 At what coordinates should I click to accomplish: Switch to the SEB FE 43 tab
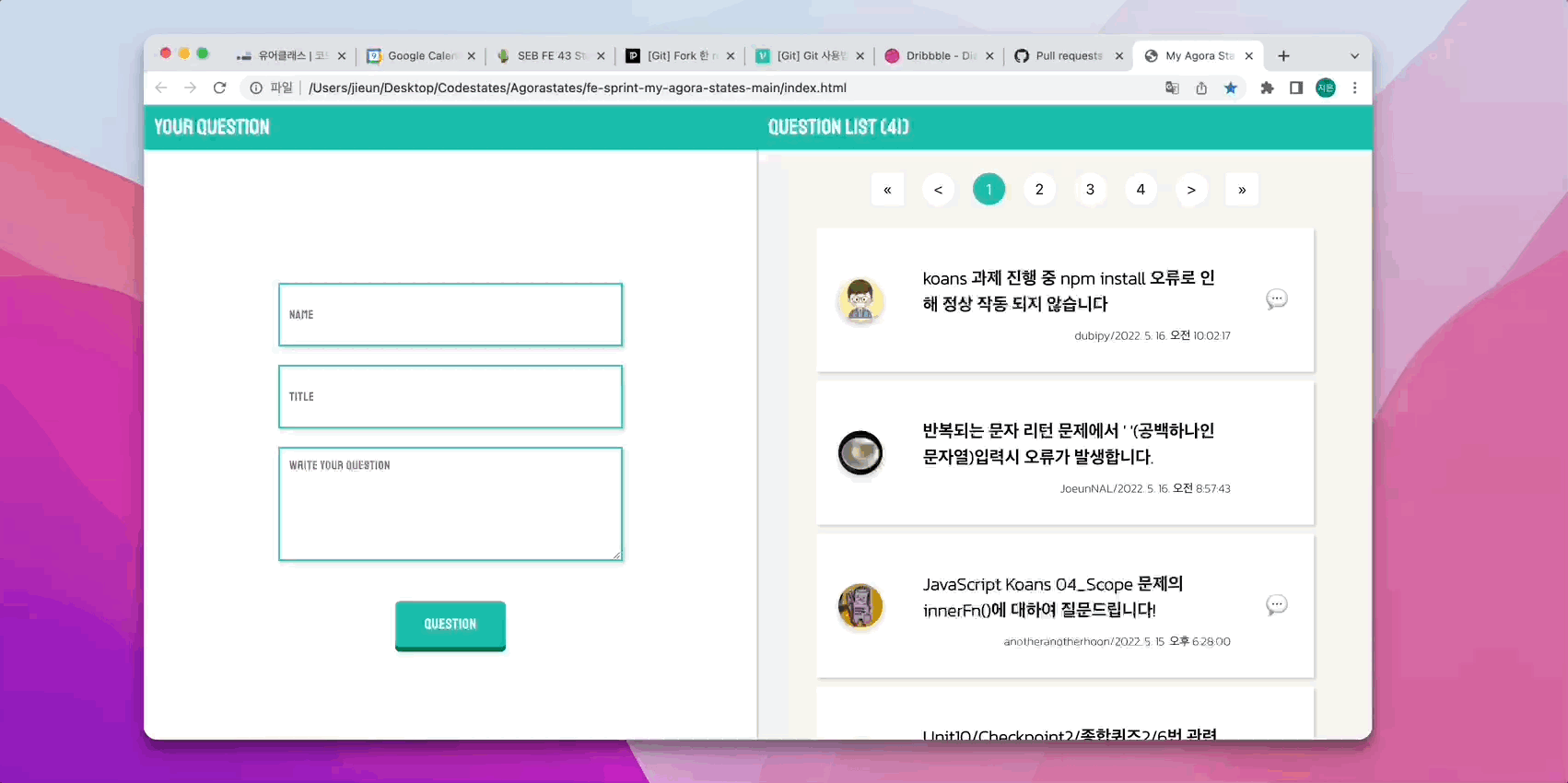(x=551, y=56)
